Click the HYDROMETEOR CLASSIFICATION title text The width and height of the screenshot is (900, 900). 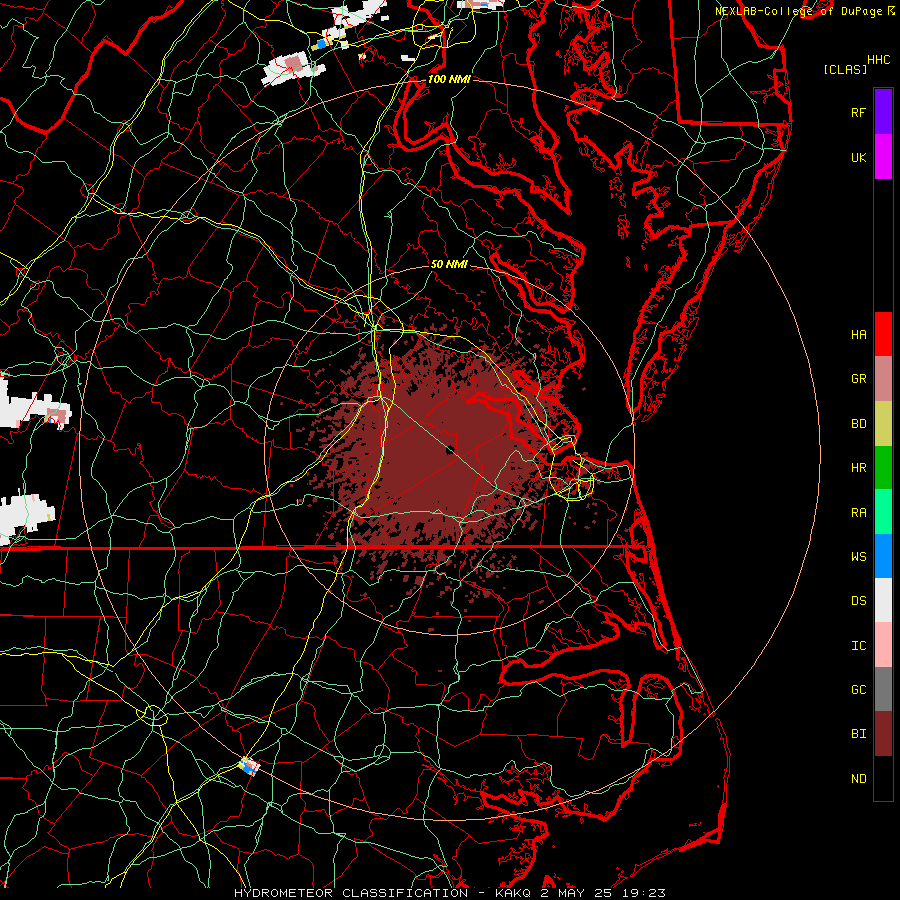click(351, 893)
